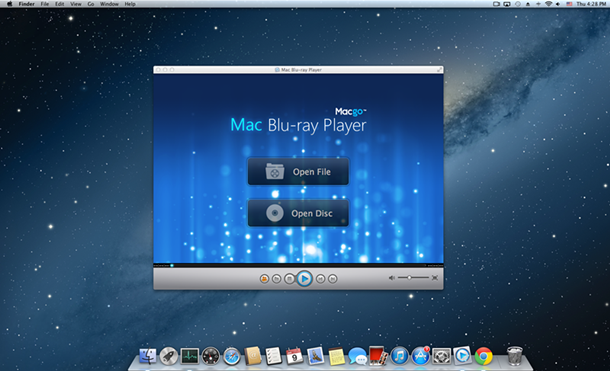Open the View menu
610x371 pixels.
76,4
